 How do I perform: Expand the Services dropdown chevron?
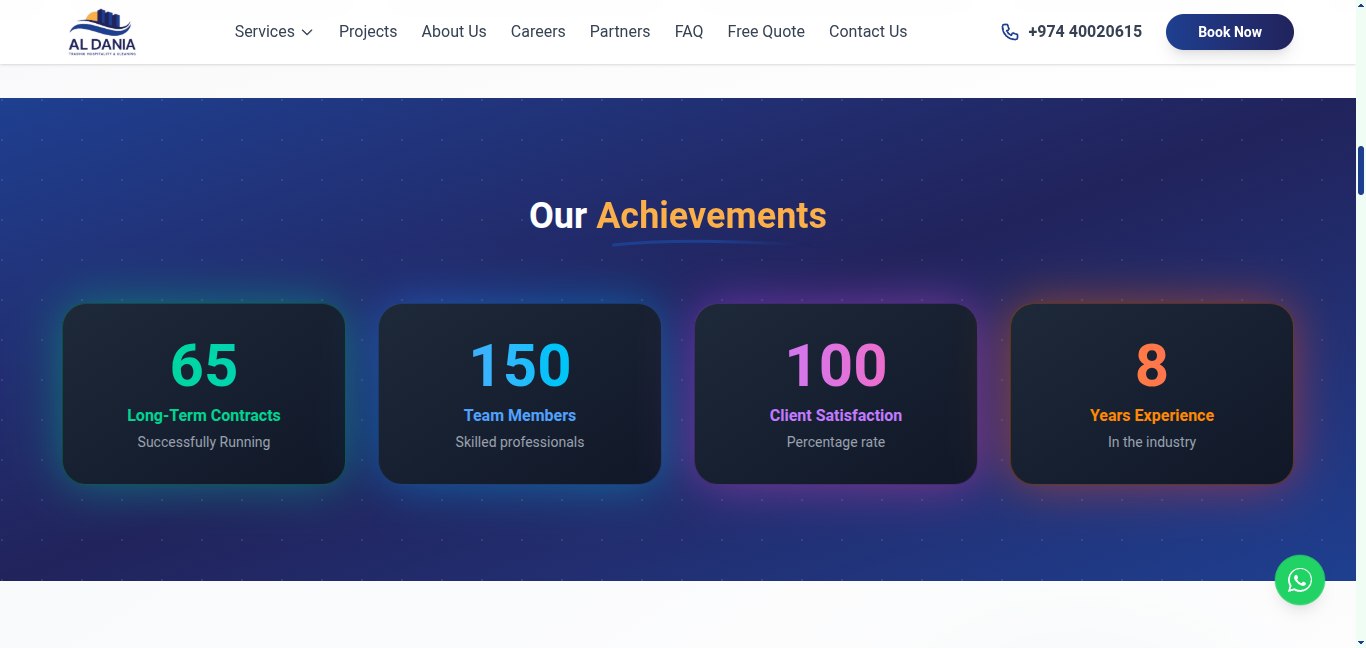307,32
